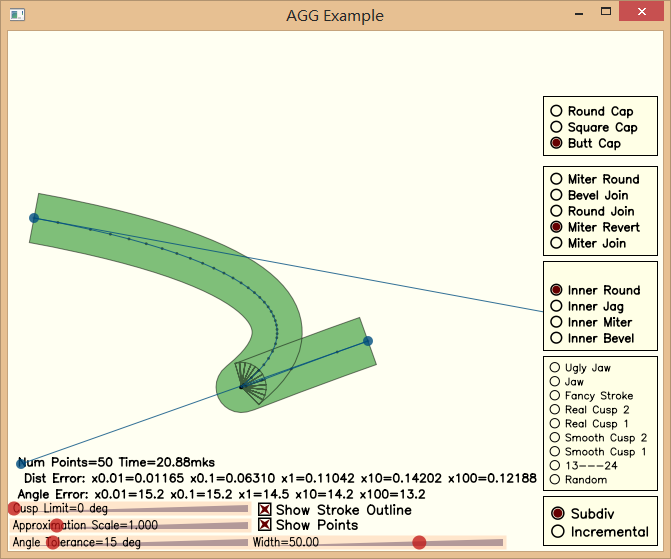Choose Bevel Join option
The width and height of the screenshot is (671, 559).
589,195
